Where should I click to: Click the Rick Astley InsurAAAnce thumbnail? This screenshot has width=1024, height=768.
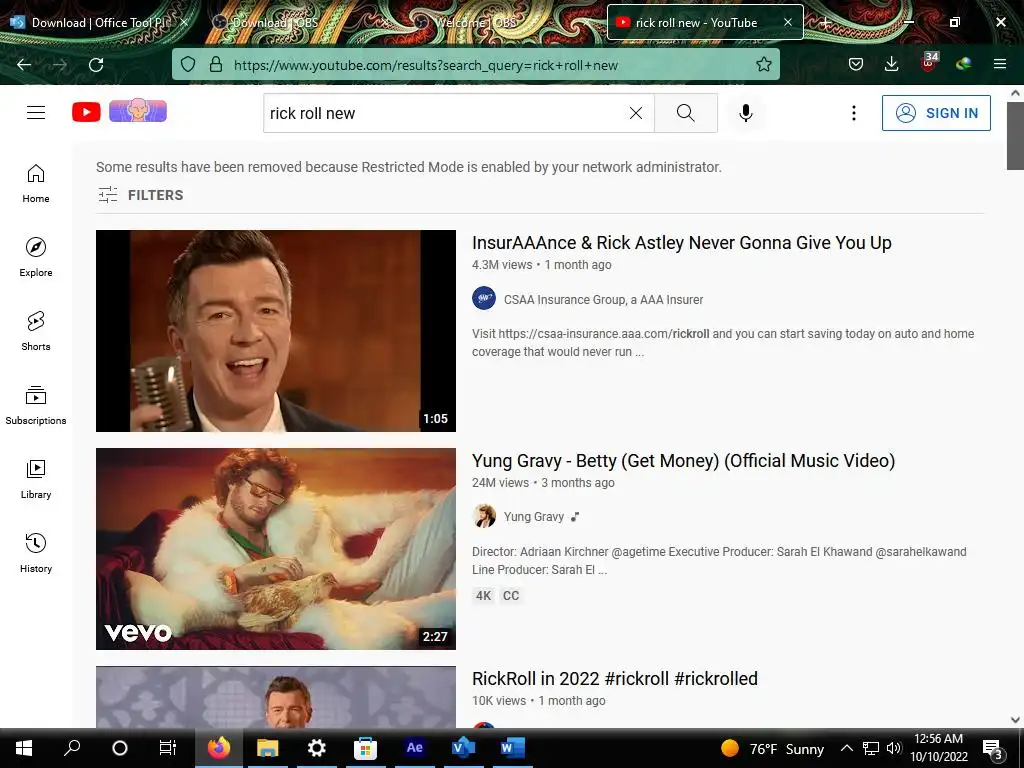[276, 330]
